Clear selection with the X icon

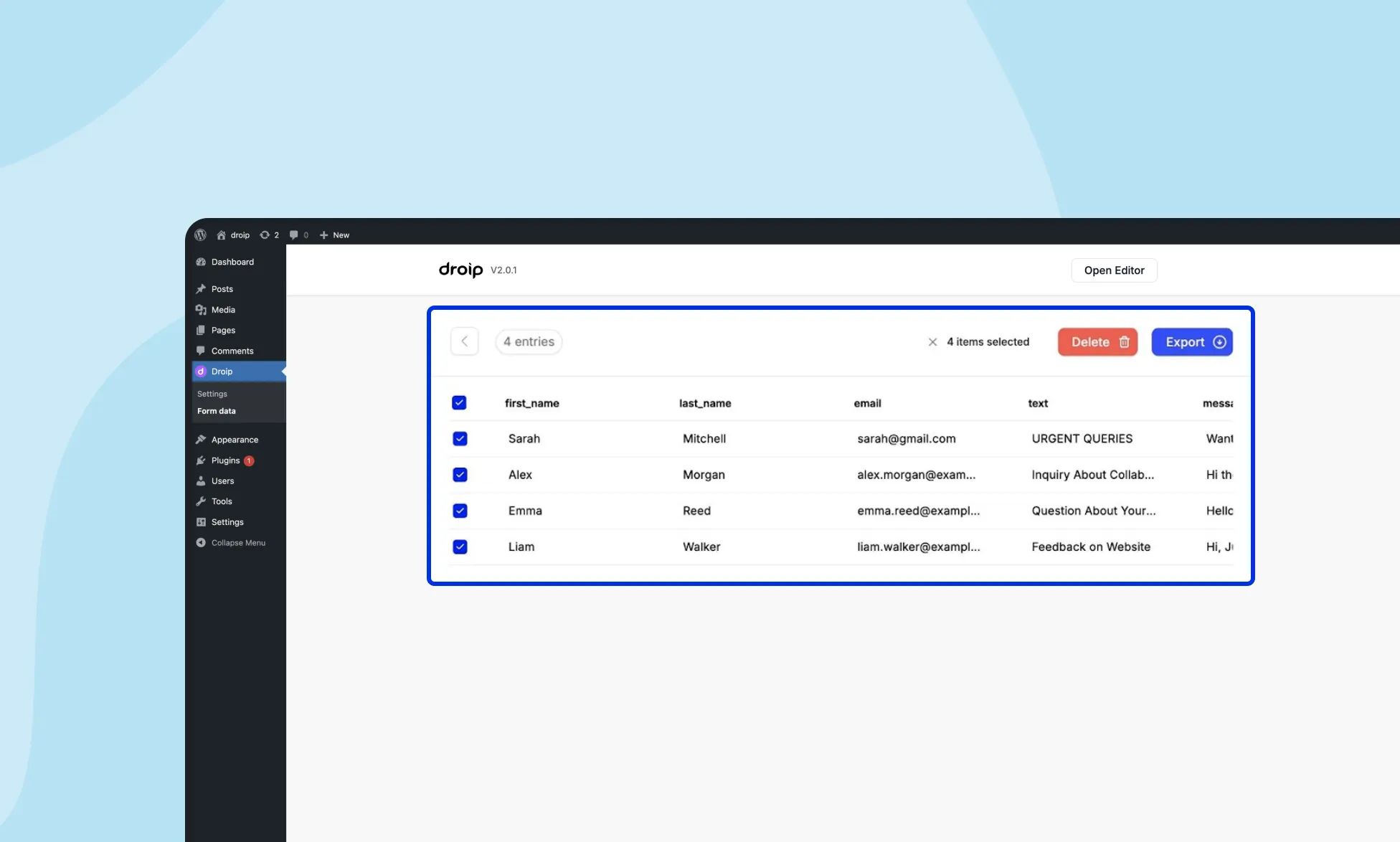point(932,342)
